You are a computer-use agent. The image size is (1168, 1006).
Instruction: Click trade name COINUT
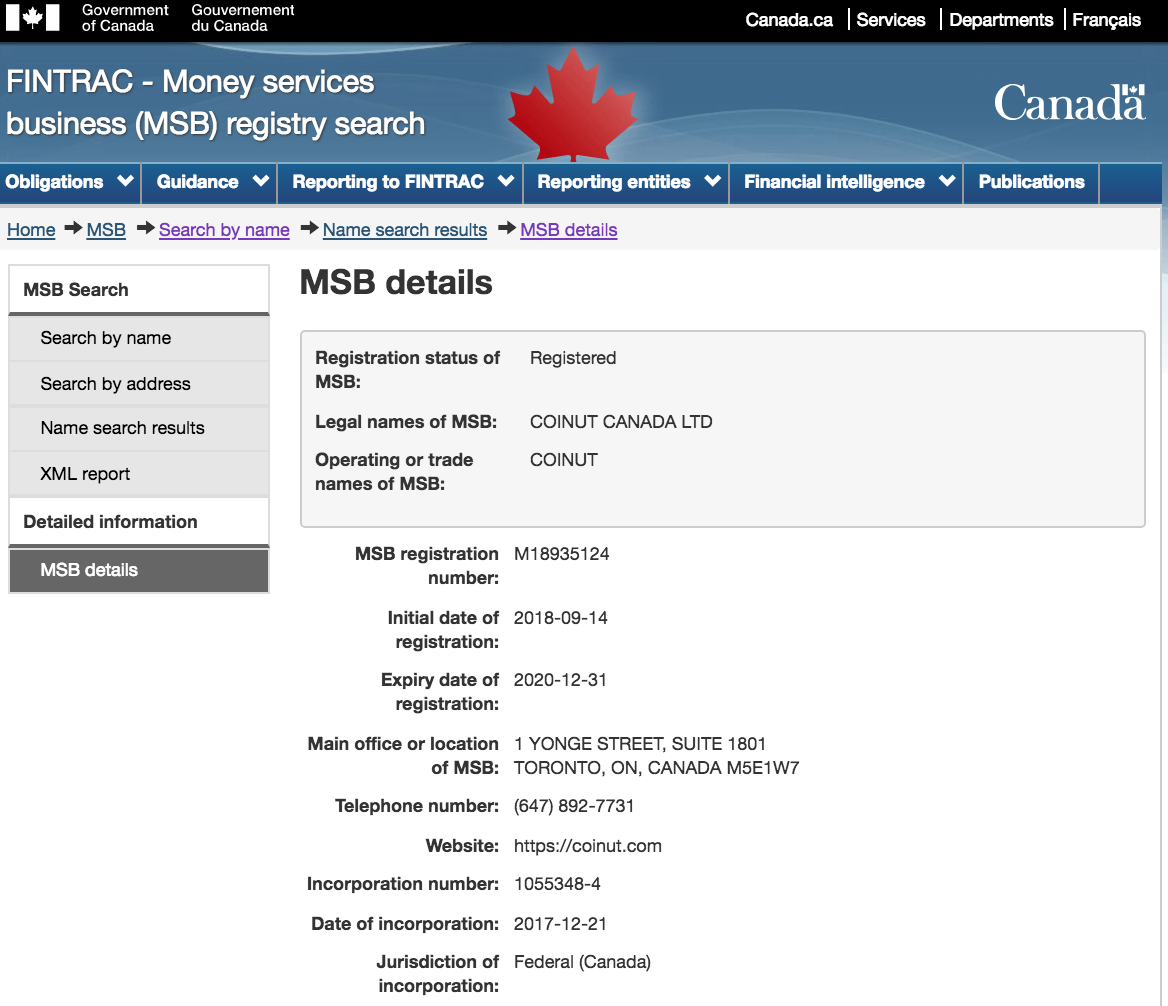[563, 460]
